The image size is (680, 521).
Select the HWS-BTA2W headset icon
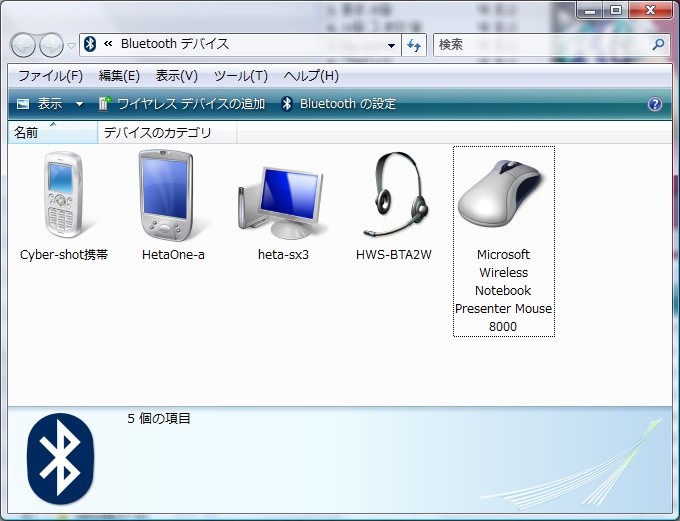coord(396,194)
